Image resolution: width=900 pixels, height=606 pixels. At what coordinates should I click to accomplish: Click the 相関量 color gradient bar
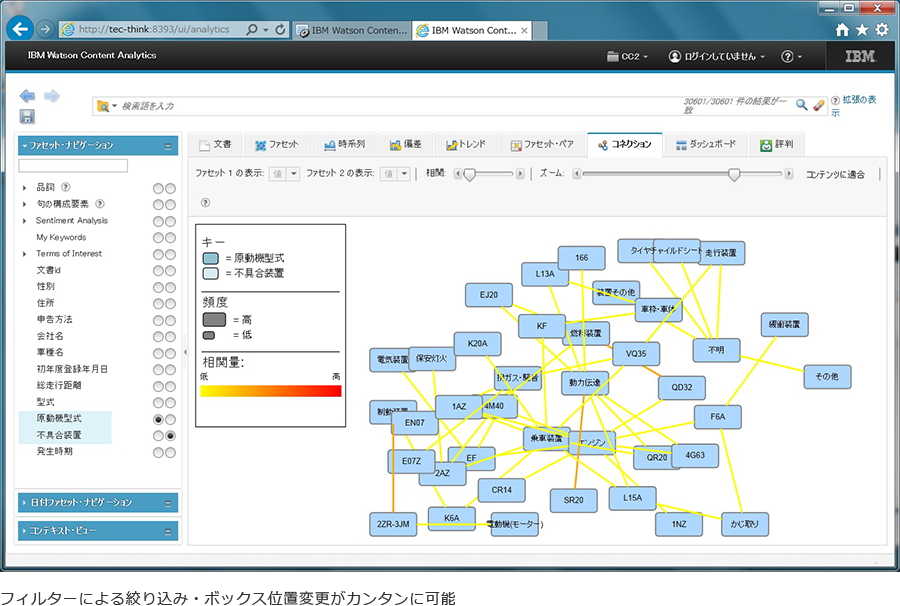click(x=271, y=391)
